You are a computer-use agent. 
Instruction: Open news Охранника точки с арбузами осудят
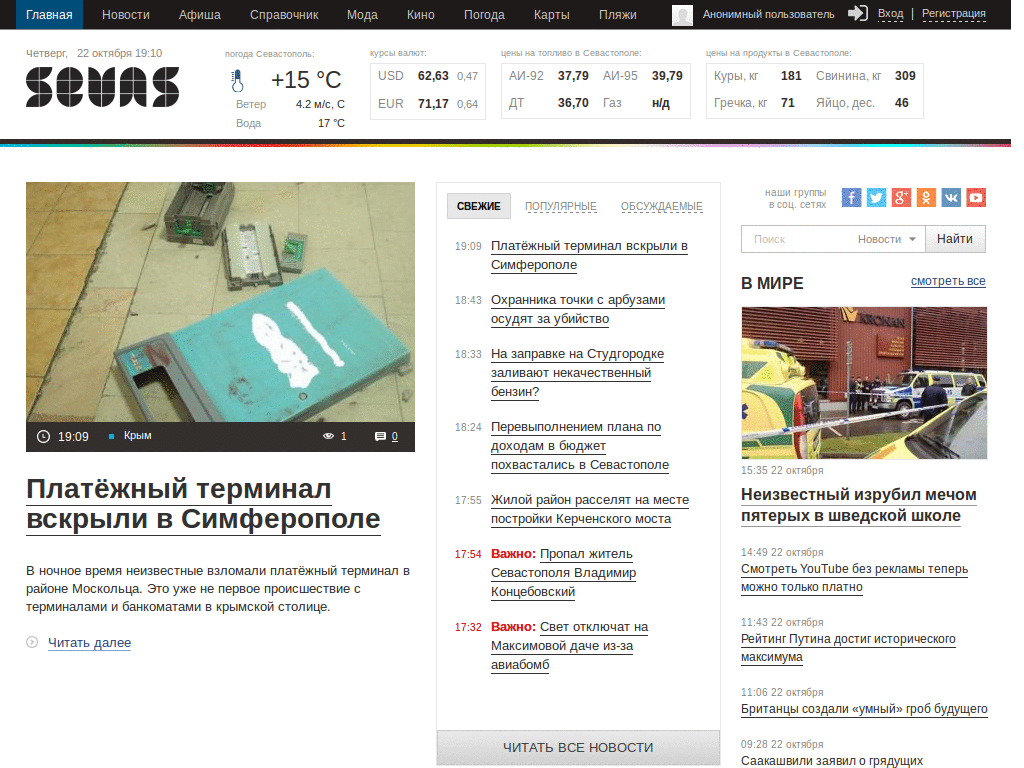(x=578, y=310)
